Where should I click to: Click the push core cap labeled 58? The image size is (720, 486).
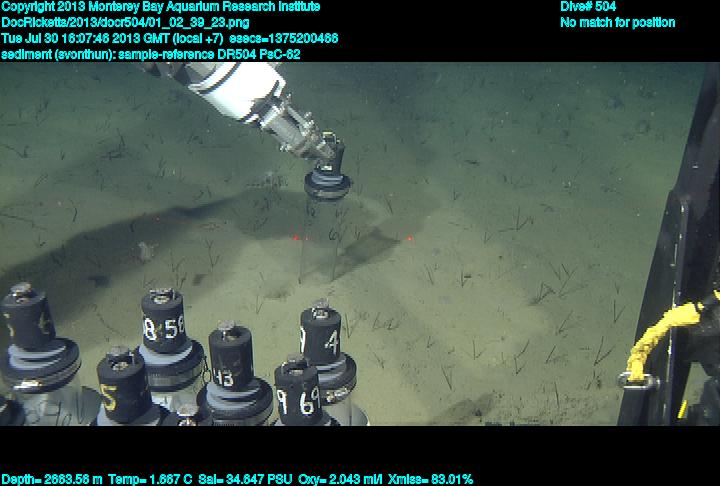[x=163, y=321]
